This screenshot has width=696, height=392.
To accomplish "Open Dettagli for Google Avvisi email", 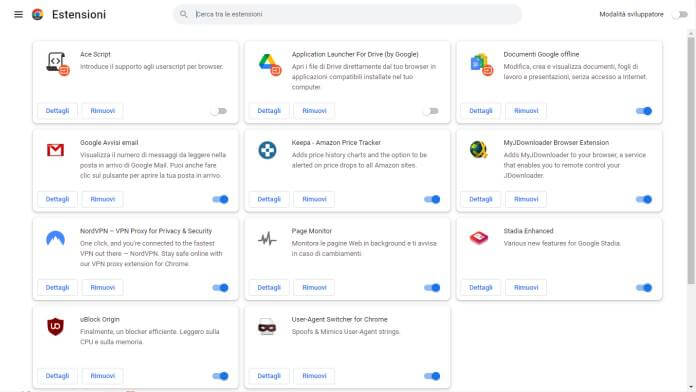I will (57, 199).
